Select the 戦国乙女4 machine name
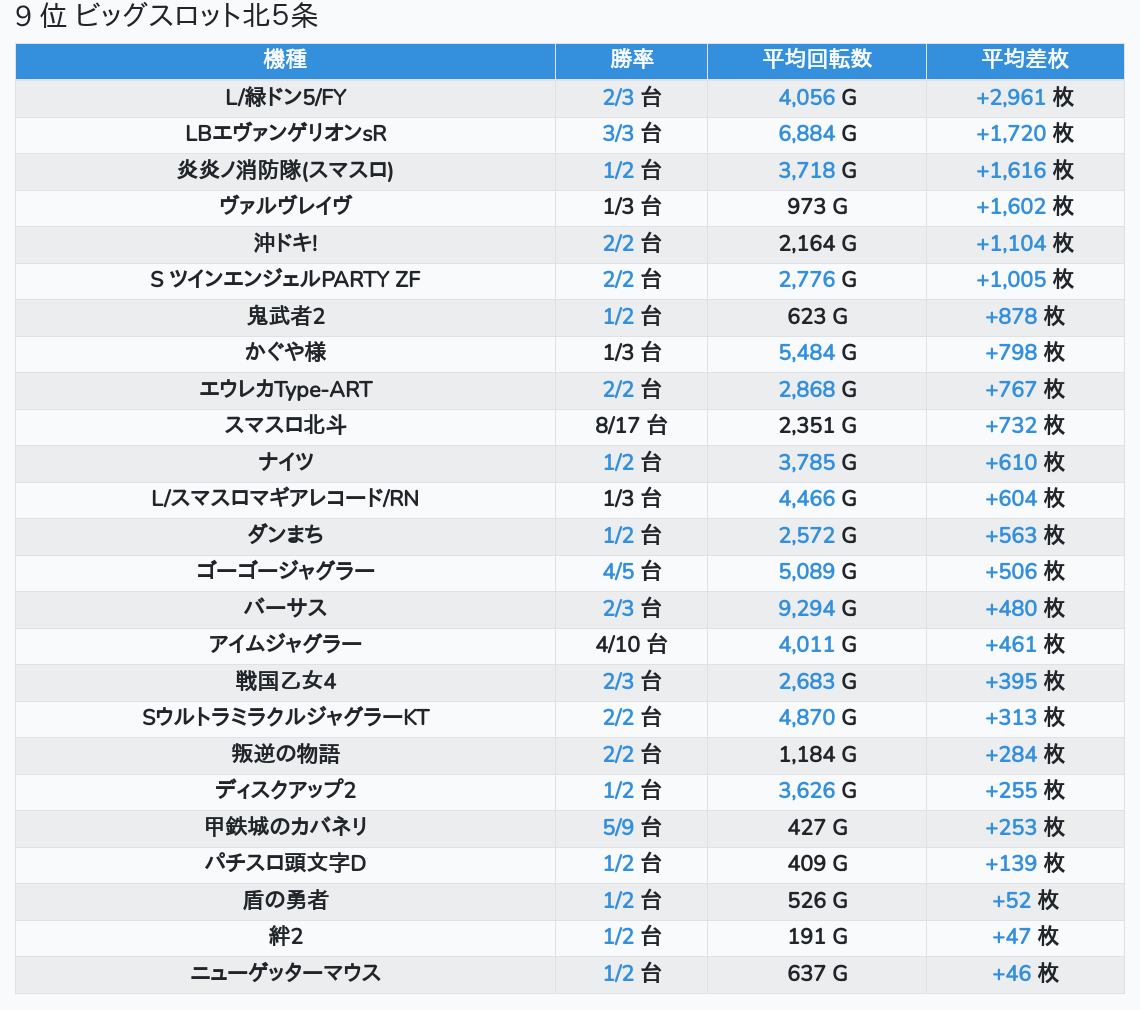1140x1010 pixels. click(285, 681)
